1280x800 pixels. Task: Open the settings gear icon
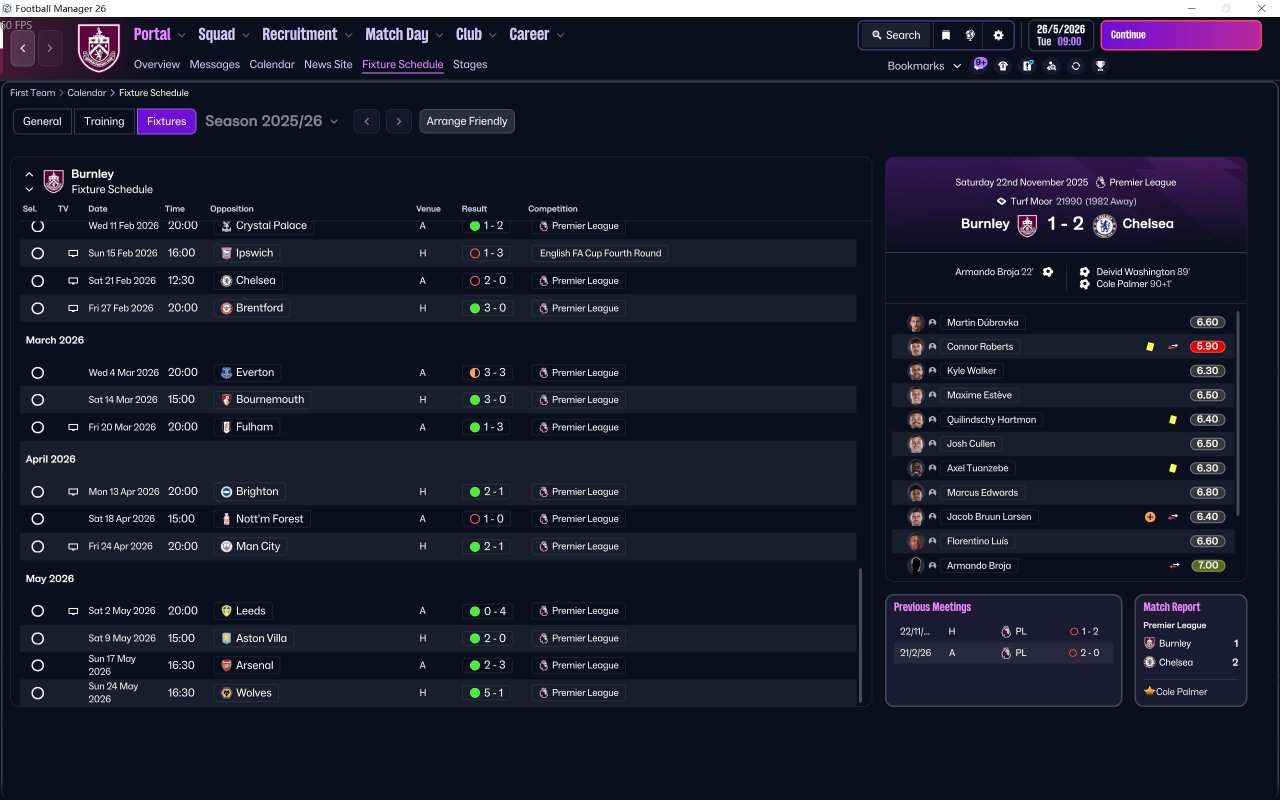tap(998, 35)
